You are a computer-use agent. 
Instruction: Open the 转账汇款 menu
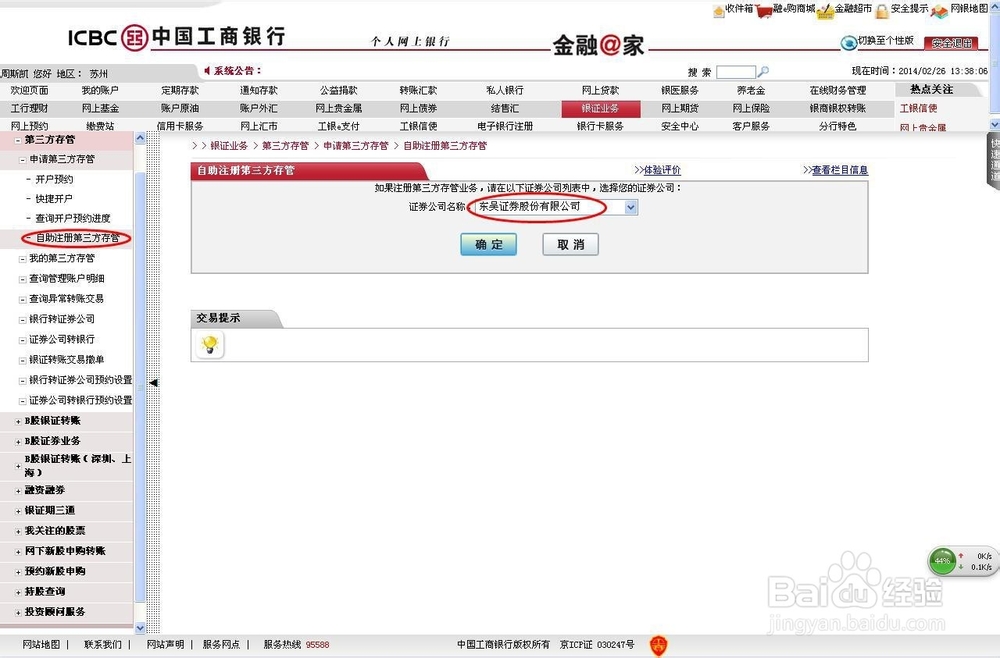tap(418, 91)
